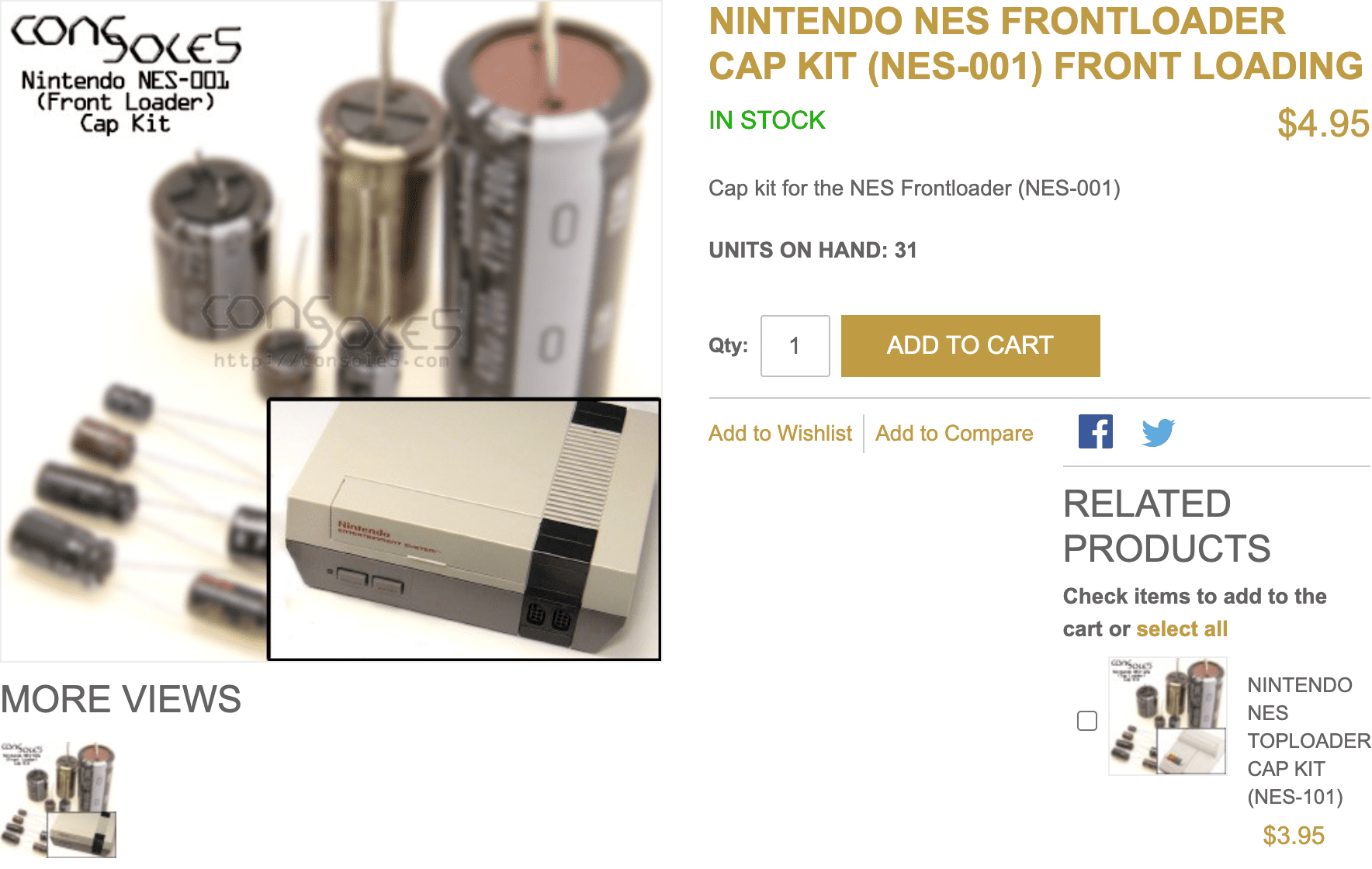Image resolution: width=1372 pixels, height=869 pixels.
Task: Click the 'Cap kit for the NES Frontloader' description
Action: click(x=914, y=189)
